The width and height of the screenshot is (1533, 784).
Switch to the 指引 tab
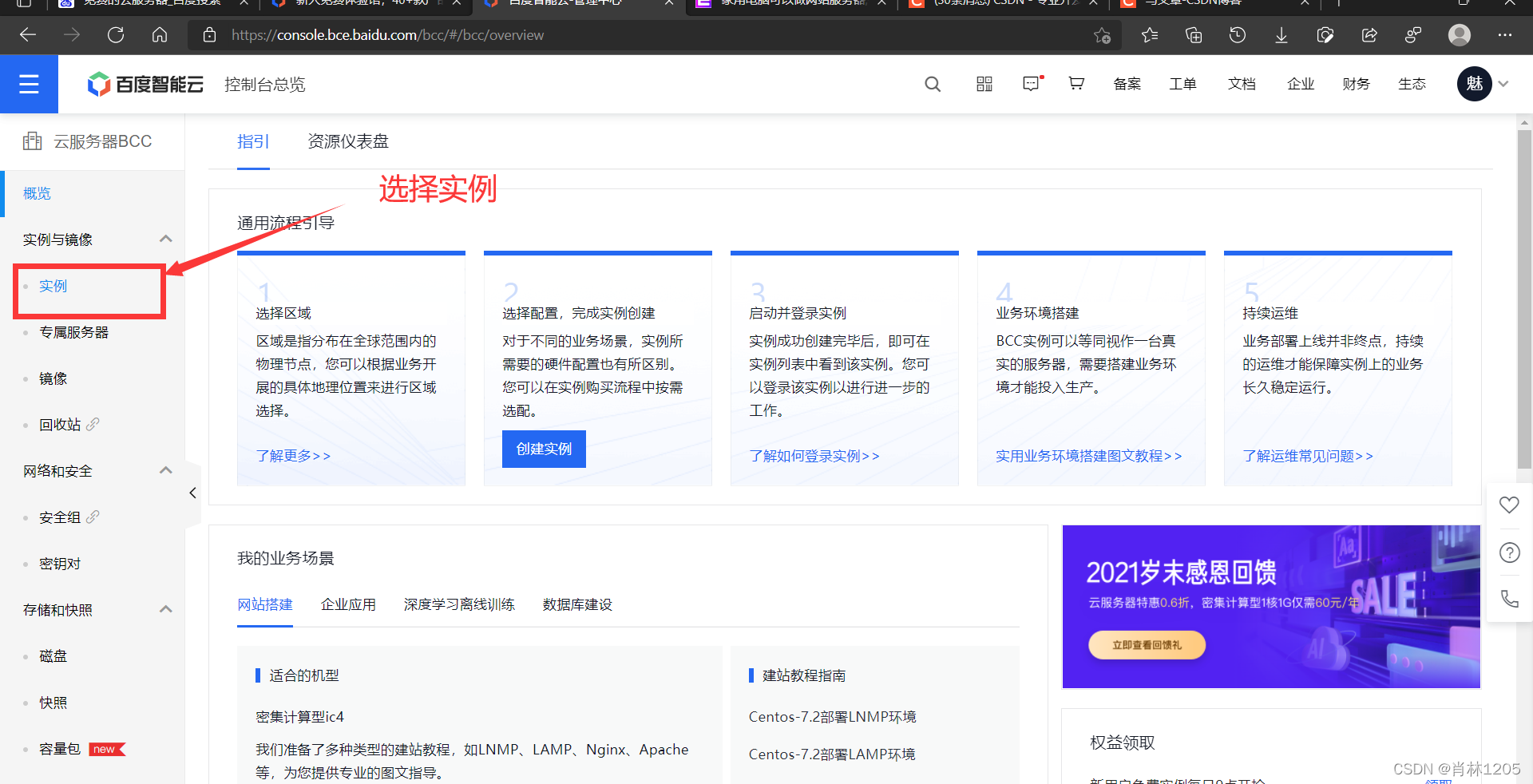pyautogui.click(x=253, y=141)
